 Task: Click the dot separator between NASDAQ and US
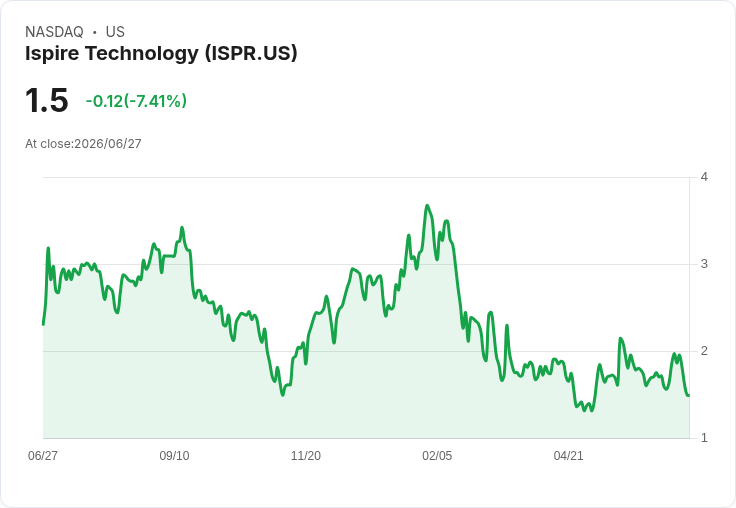point(95,32)
